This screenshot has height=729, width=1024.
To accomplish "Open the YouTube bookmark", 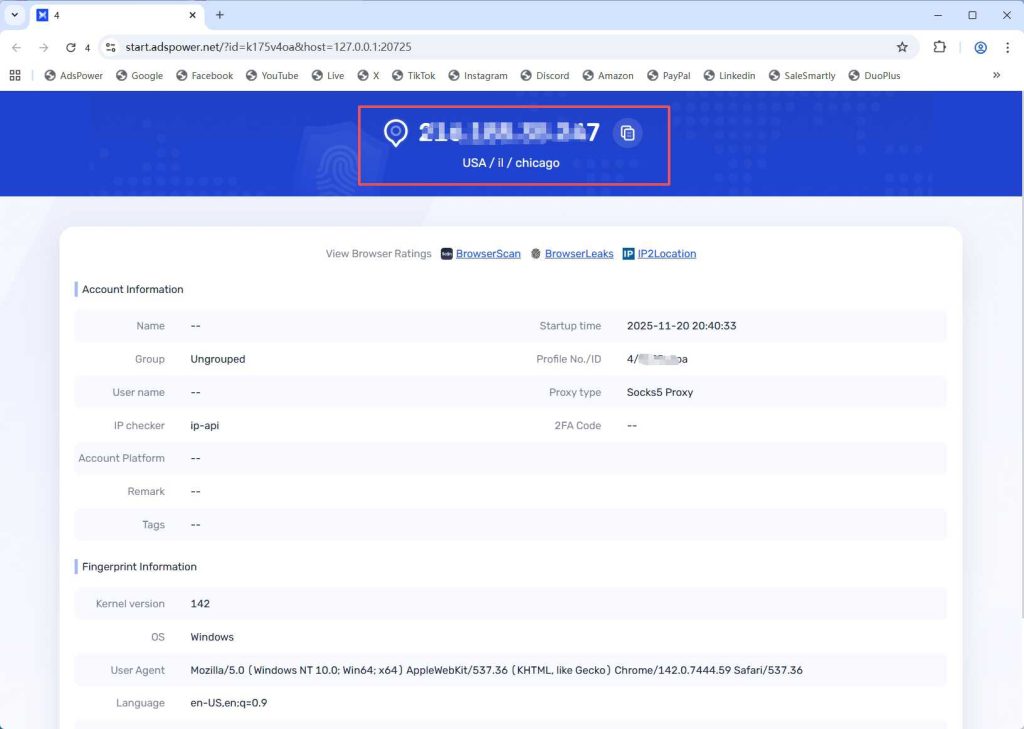I will (272, 75).
